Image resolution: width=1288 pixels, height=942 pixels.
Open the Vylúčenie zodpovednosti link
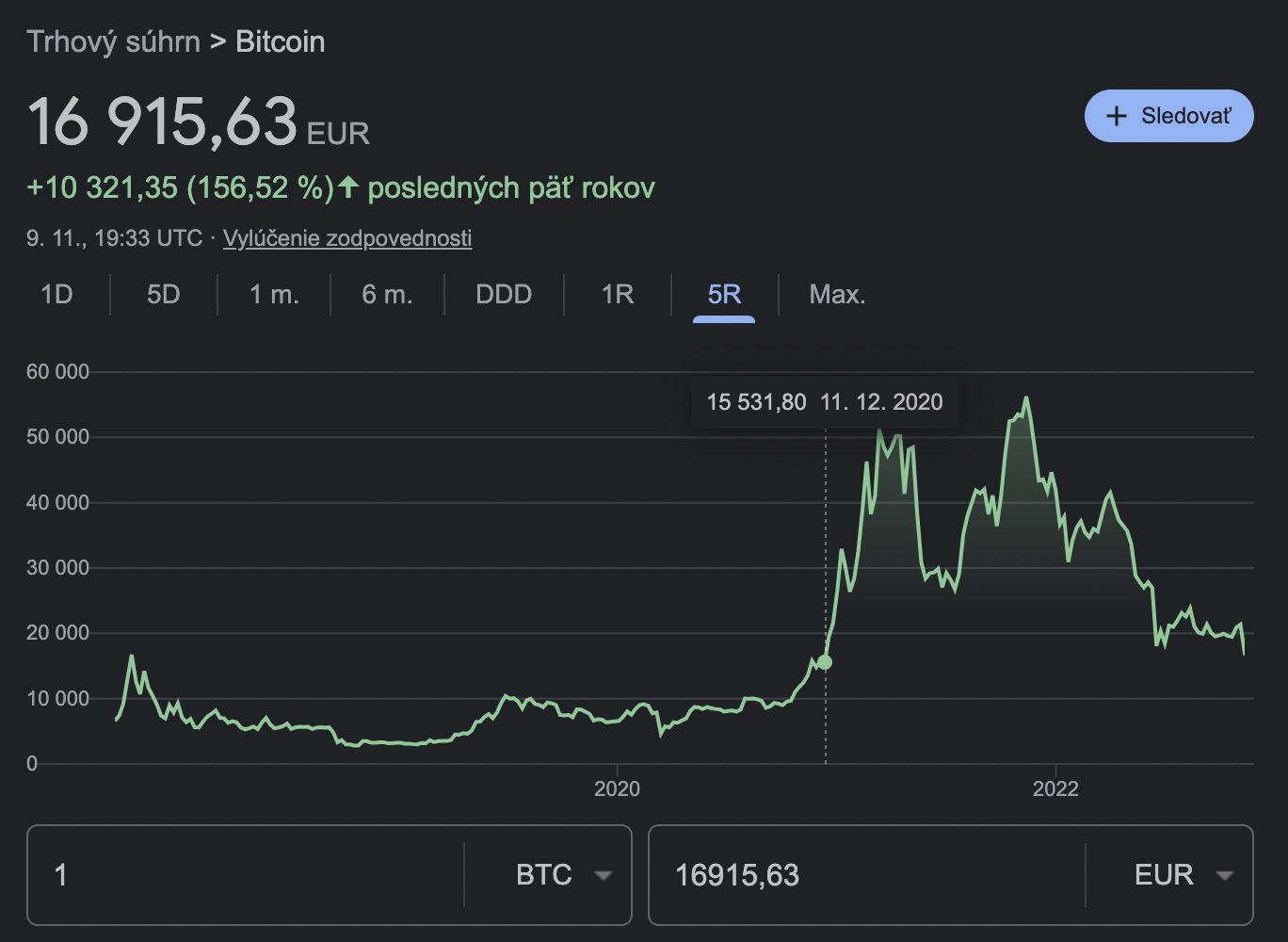(x=347, y=238)
